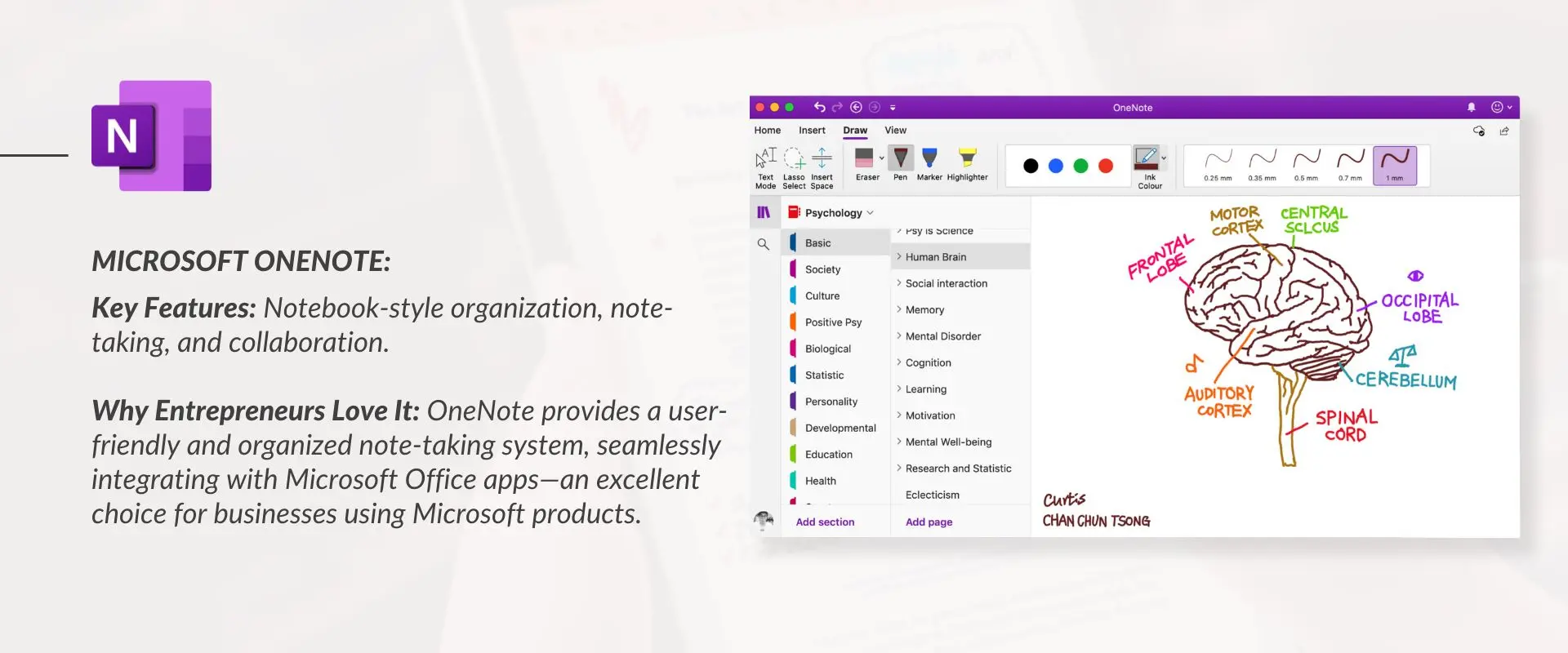This screenshot has height=653, width=1568.
Task: Select the Highlighter tool
Action: (x=967, y=164)
